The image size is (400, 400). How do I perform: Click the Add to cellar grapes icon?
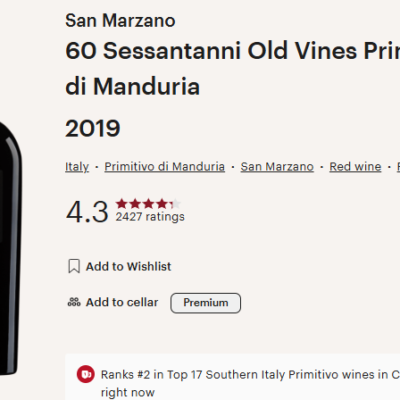[x=74, y=302]
